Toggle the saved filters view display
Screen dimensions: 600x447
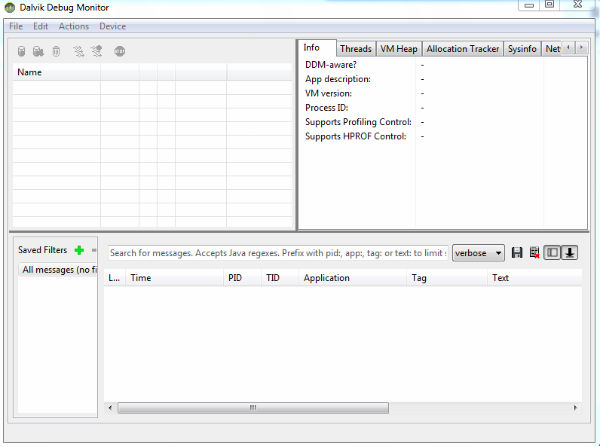552,253
